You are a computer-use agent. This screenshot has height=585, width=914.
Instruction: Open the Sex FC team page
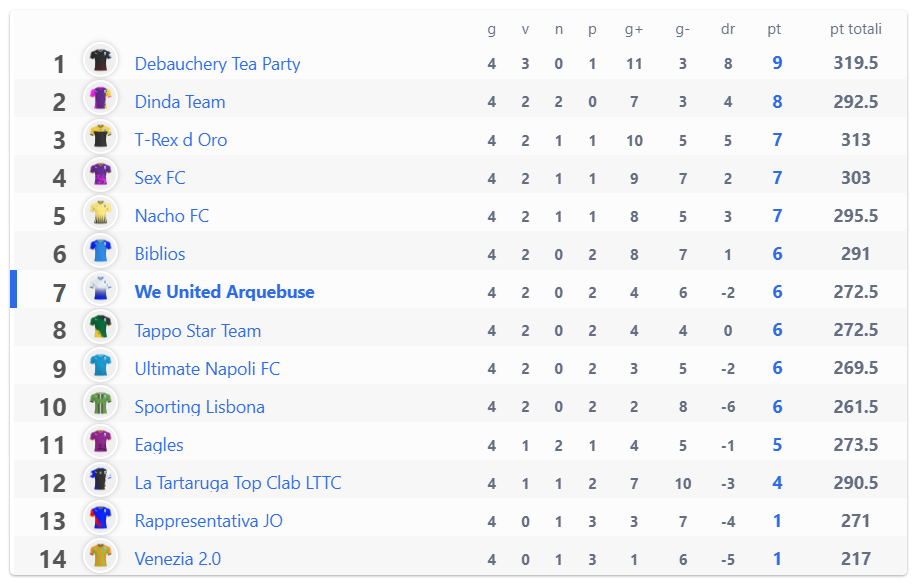click(x=160, y=178)
